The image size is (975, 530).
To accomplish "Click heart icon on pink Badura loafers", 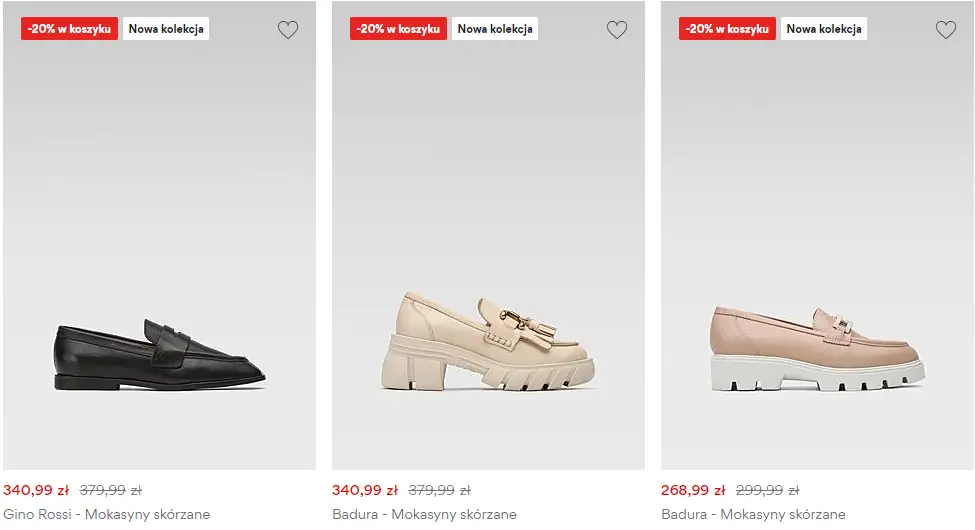I will pos(946,30).
